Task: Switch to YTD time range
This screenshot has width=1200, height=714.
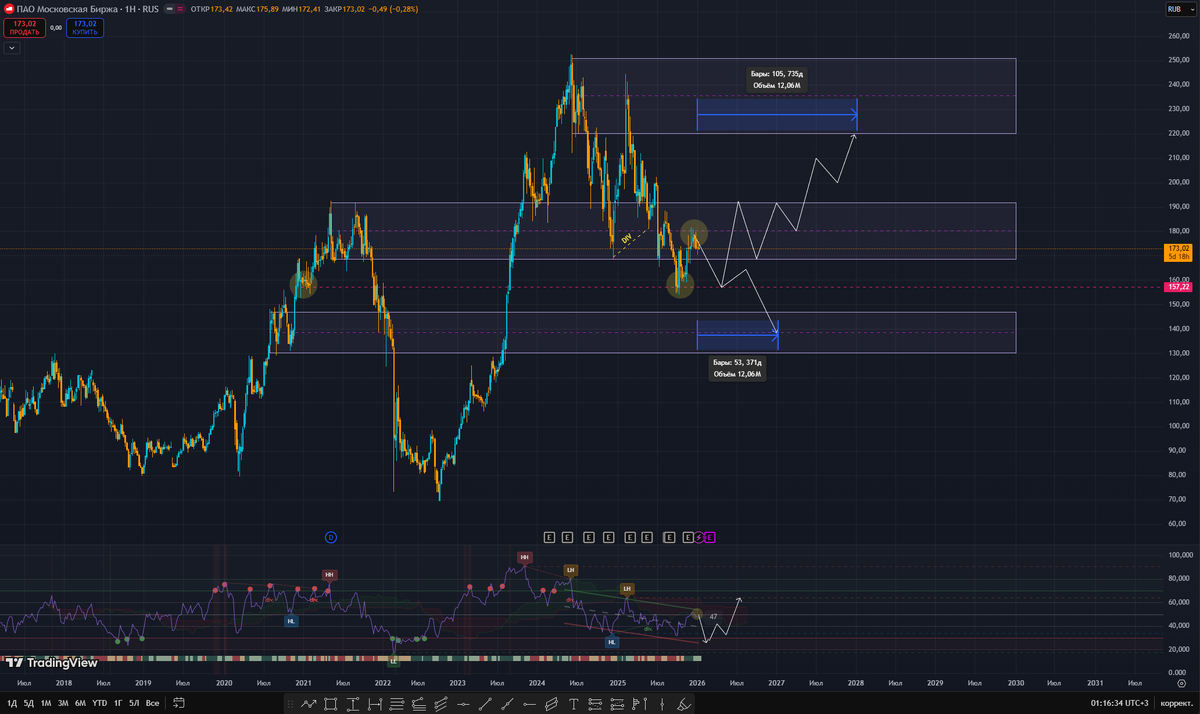Action: pos(100,703)
